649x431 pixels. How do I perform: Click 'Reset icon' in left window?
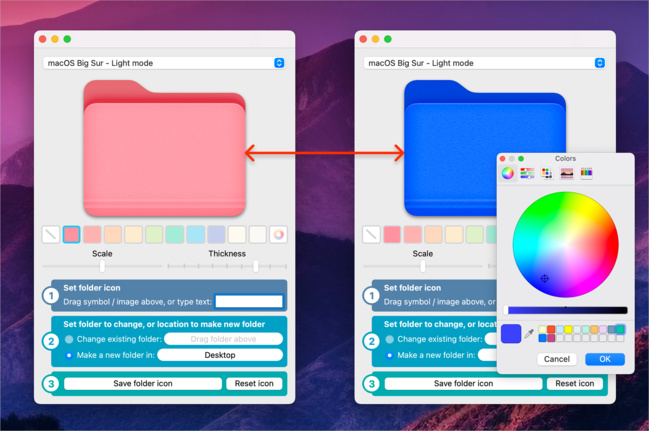coord(254,383)
